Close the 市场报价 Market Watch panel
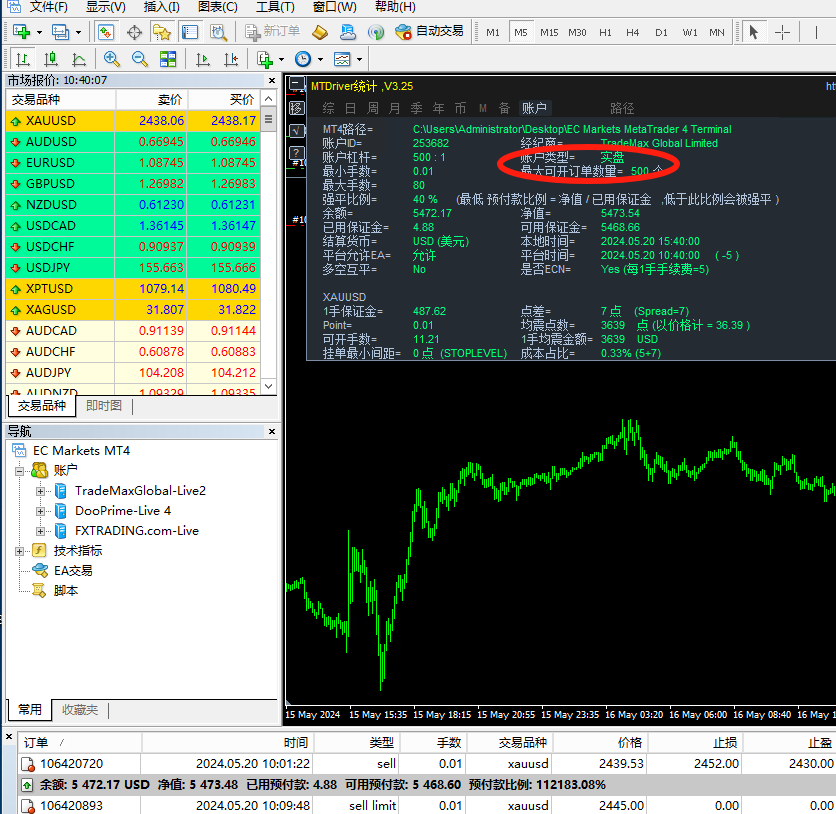The height and width of the screenshot is (814, 836). click(272, 80)
